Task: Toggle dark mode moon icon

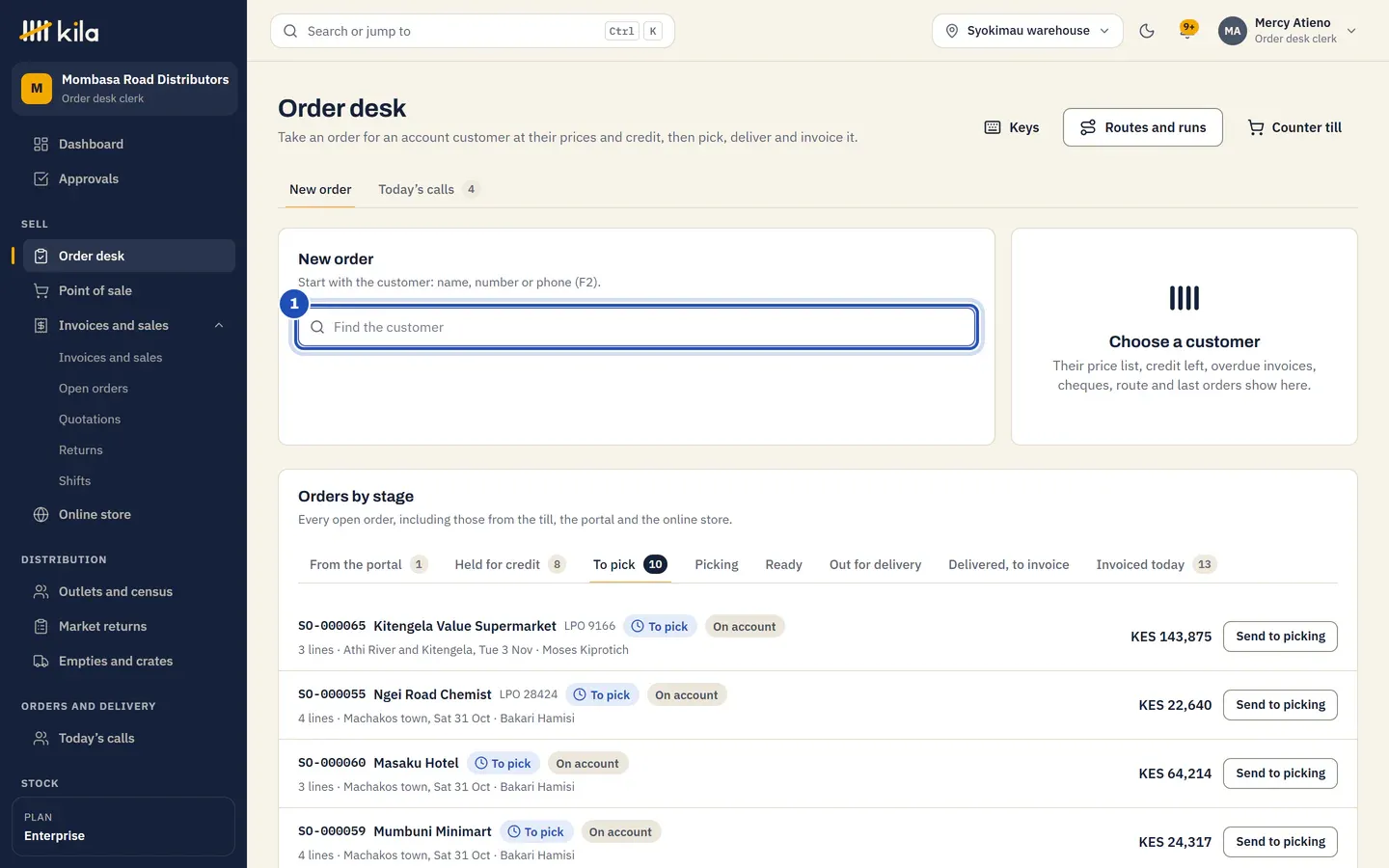Action: pyautogui.click(x=1147, y=31)
